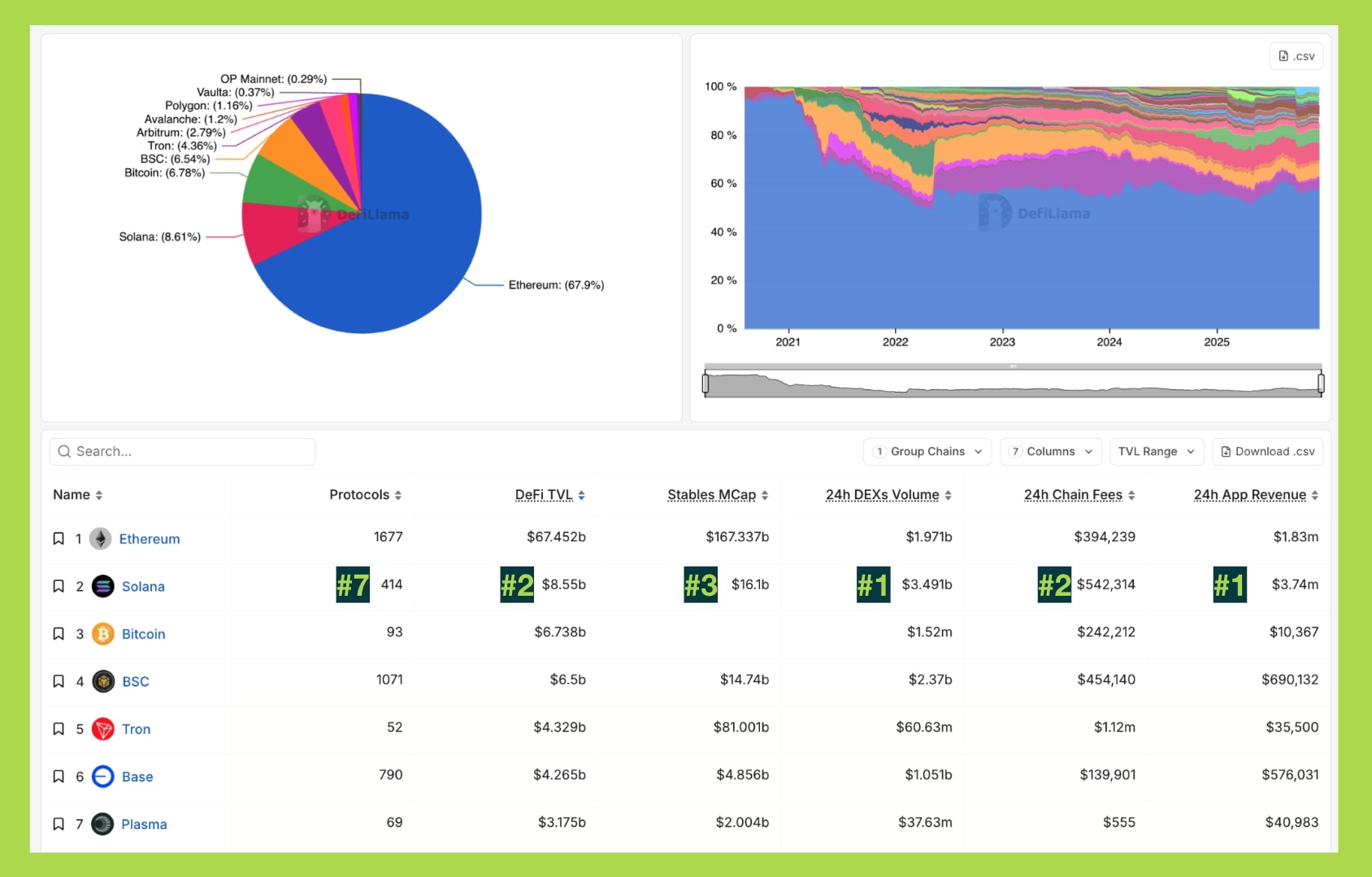This screenshot has width=1372, height=877.
Task: Click the Plasma chain logo icon
Action: pos(102,824)
